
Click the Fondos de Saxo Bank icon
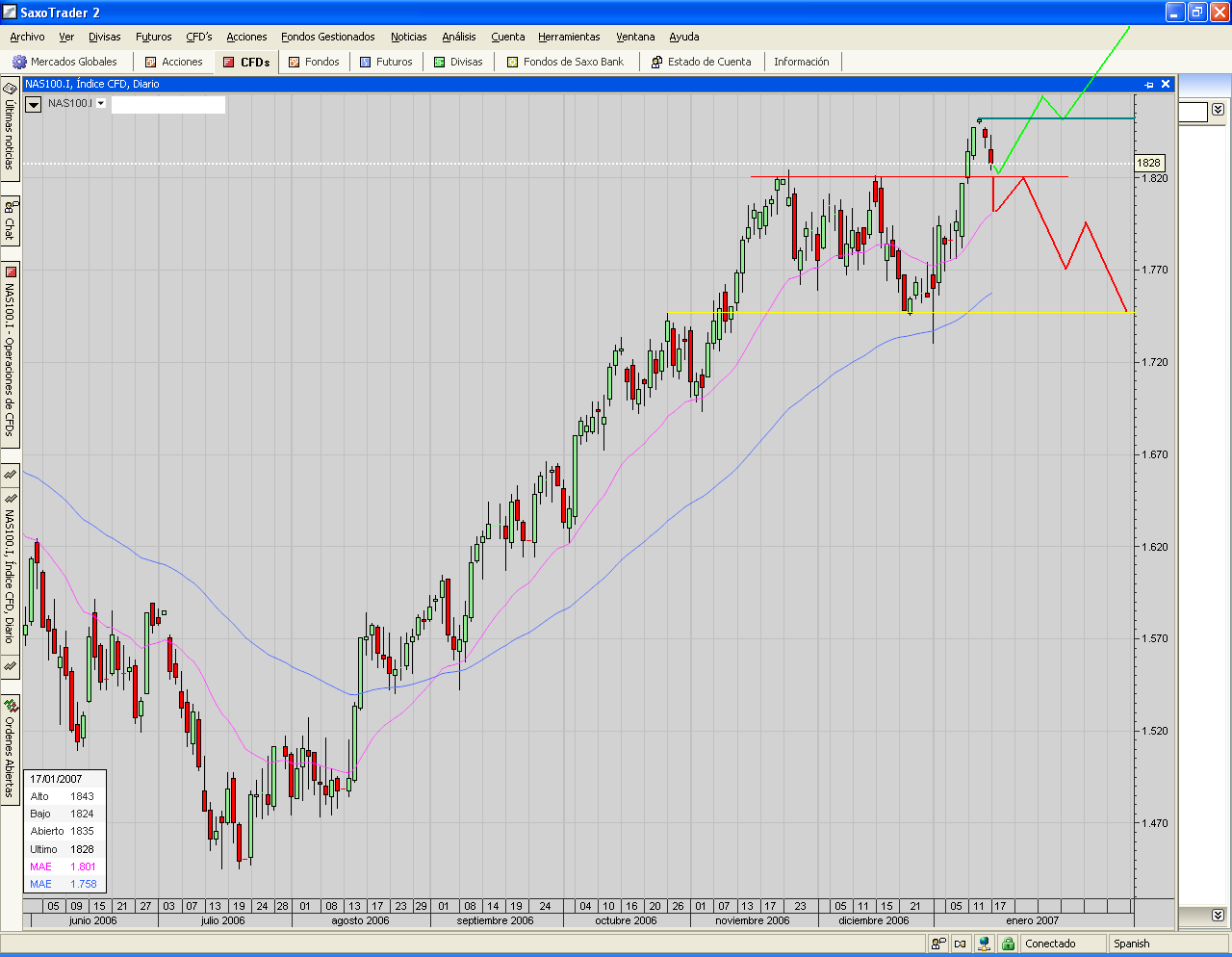tap(512, 62)
